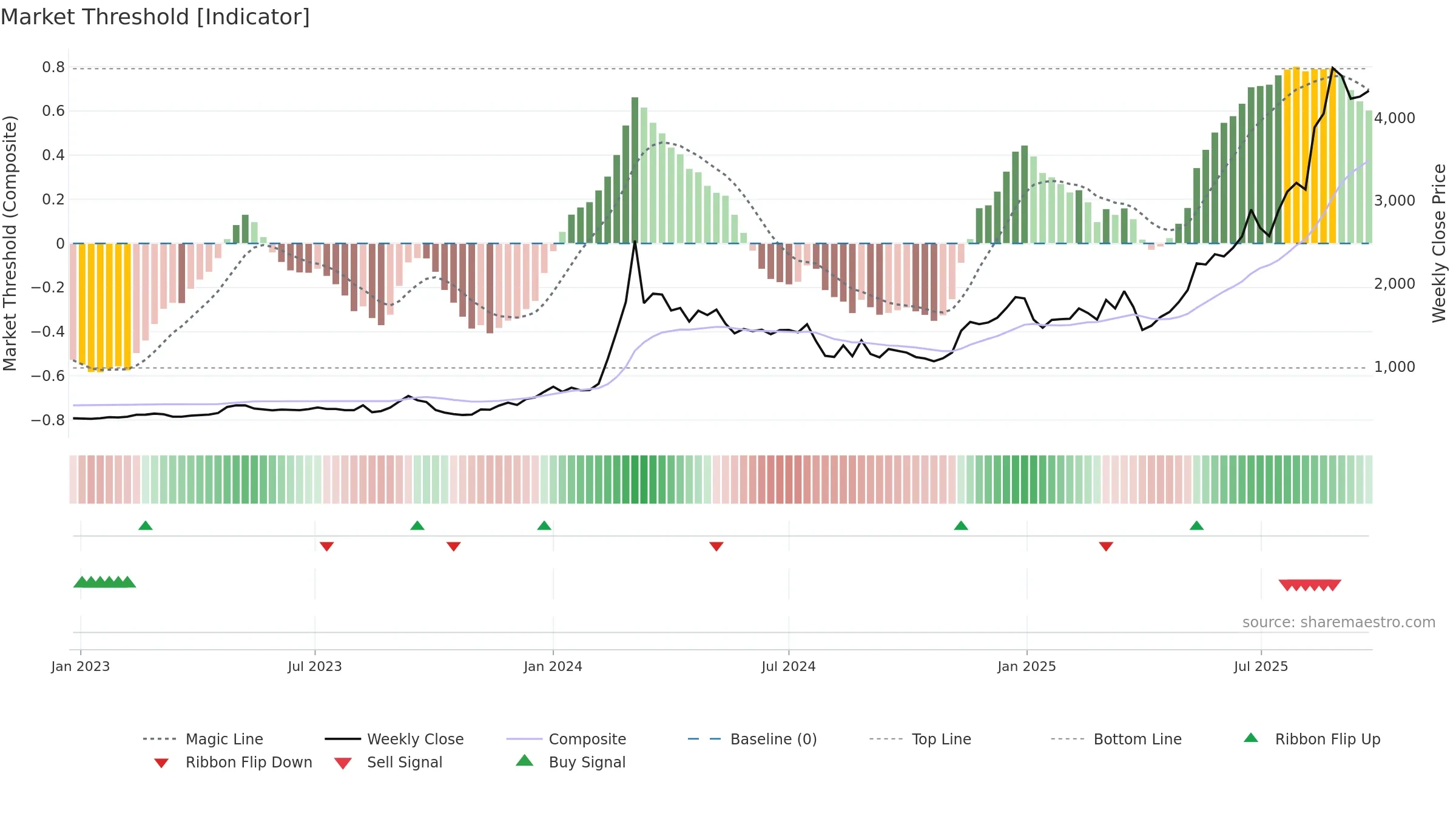Viewport: 1456px width, 819px height.
Task: Click the tallest dark green bar in early 2024
Action: click(635, 170)
